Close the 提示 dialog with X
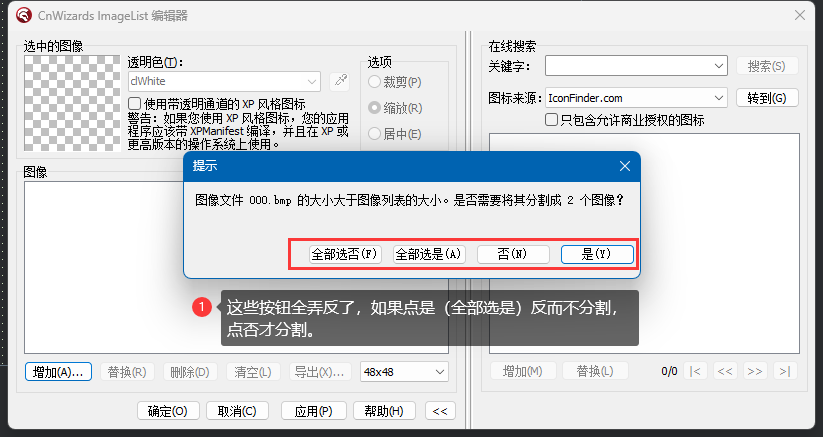Viewport: 823px width, 437px height. point(624,166)
